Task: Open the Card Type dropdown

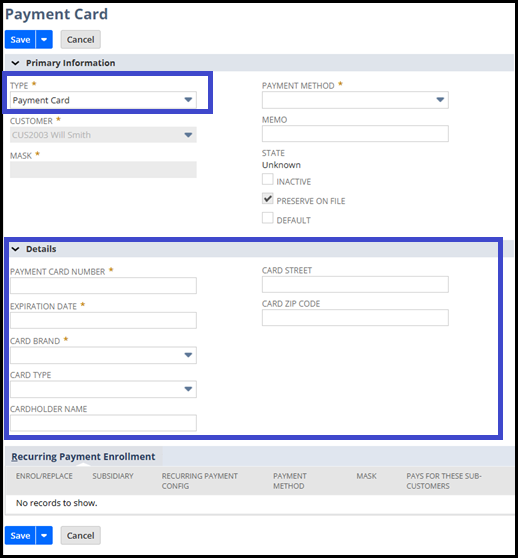Action: tap(103, 389)
